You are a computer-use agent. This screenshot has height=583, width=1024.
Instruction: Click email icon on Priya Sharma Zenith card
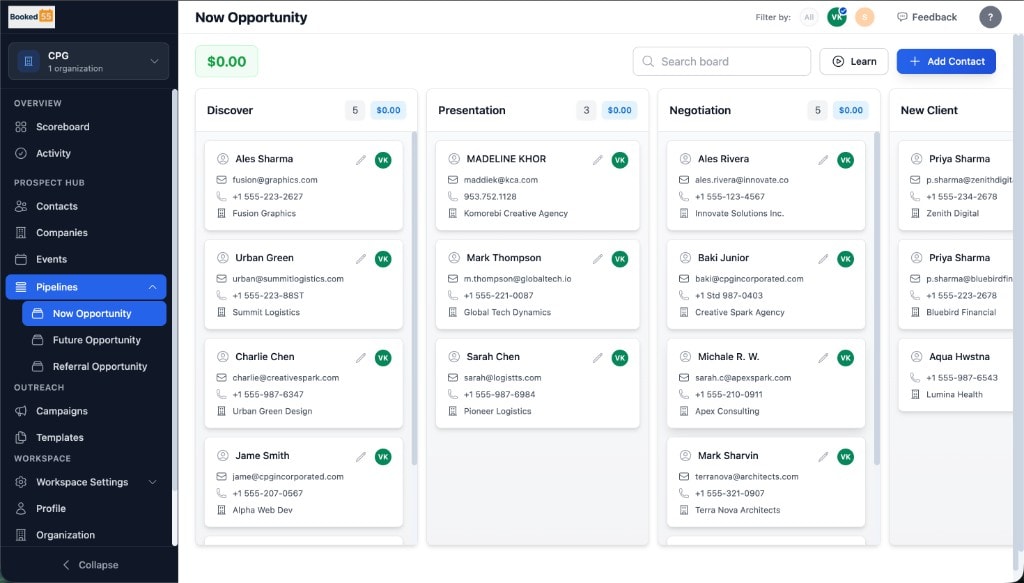pos(915,180)
